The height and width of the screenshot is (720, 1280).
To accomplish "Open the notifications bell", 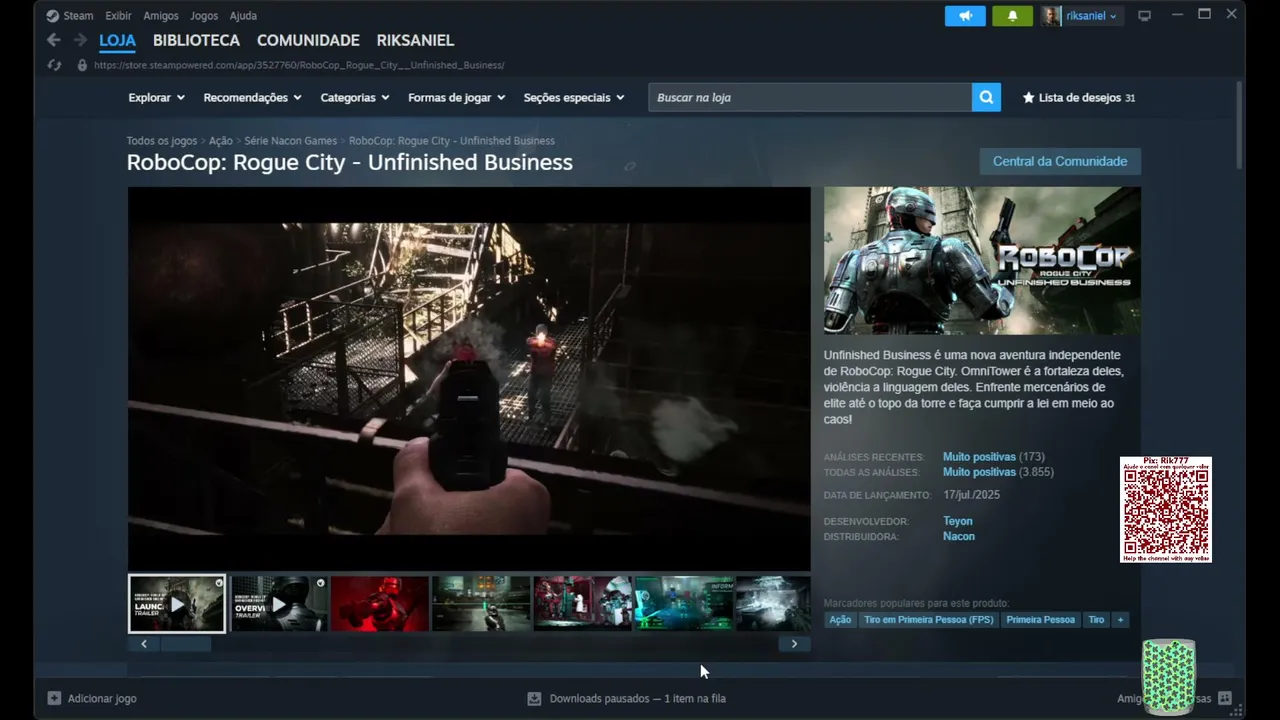I will coord(1012,16).
